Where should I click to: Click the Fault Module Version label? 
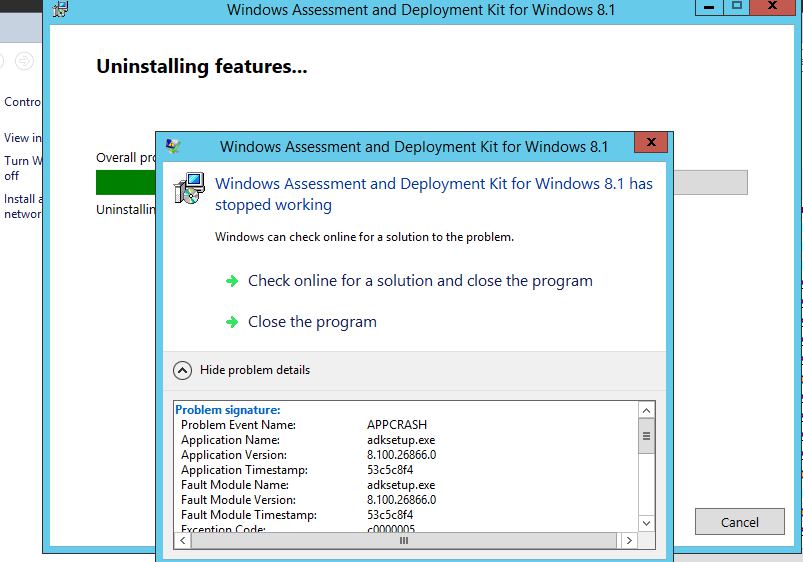[238, 499]
